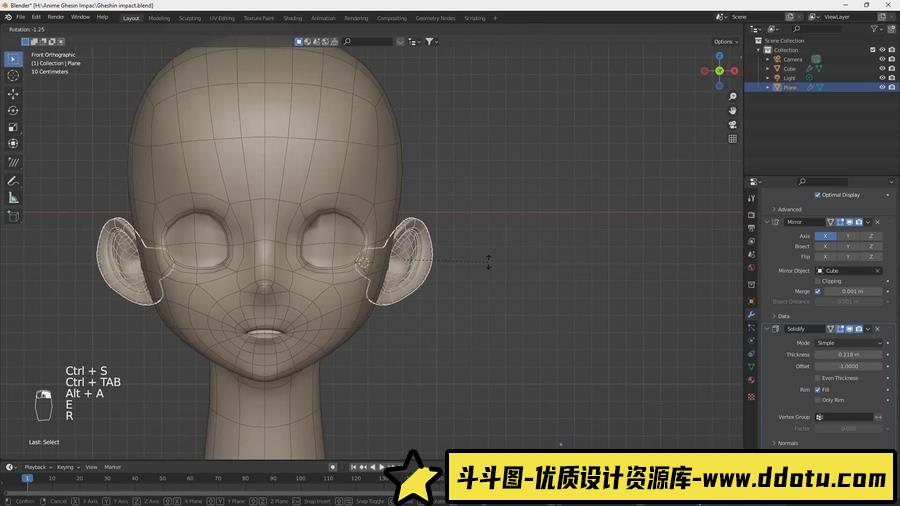The height and width of the screenshot is (506, 900).
Task: Select the Rotate tool
Action: pyautogui.click(x=13, y=111)
